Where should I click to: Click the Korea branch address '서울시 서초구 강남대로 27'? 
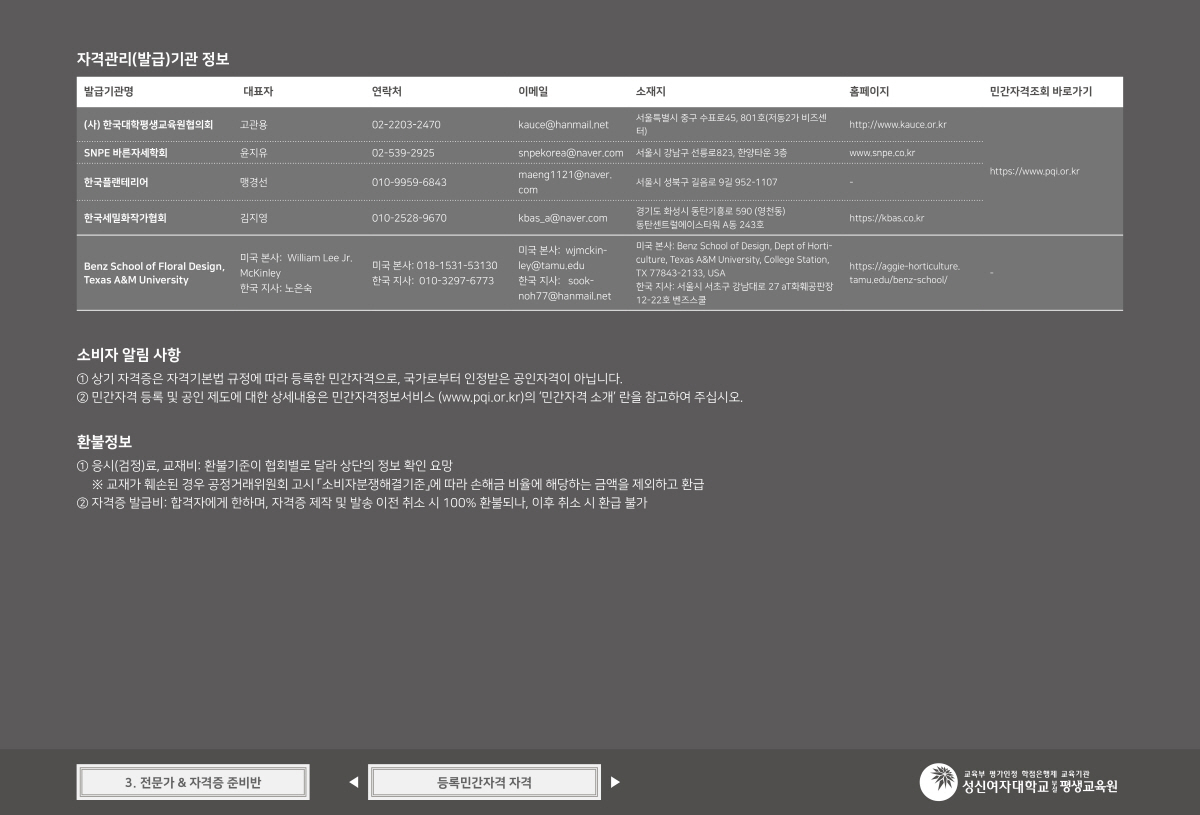coord(734,293)
